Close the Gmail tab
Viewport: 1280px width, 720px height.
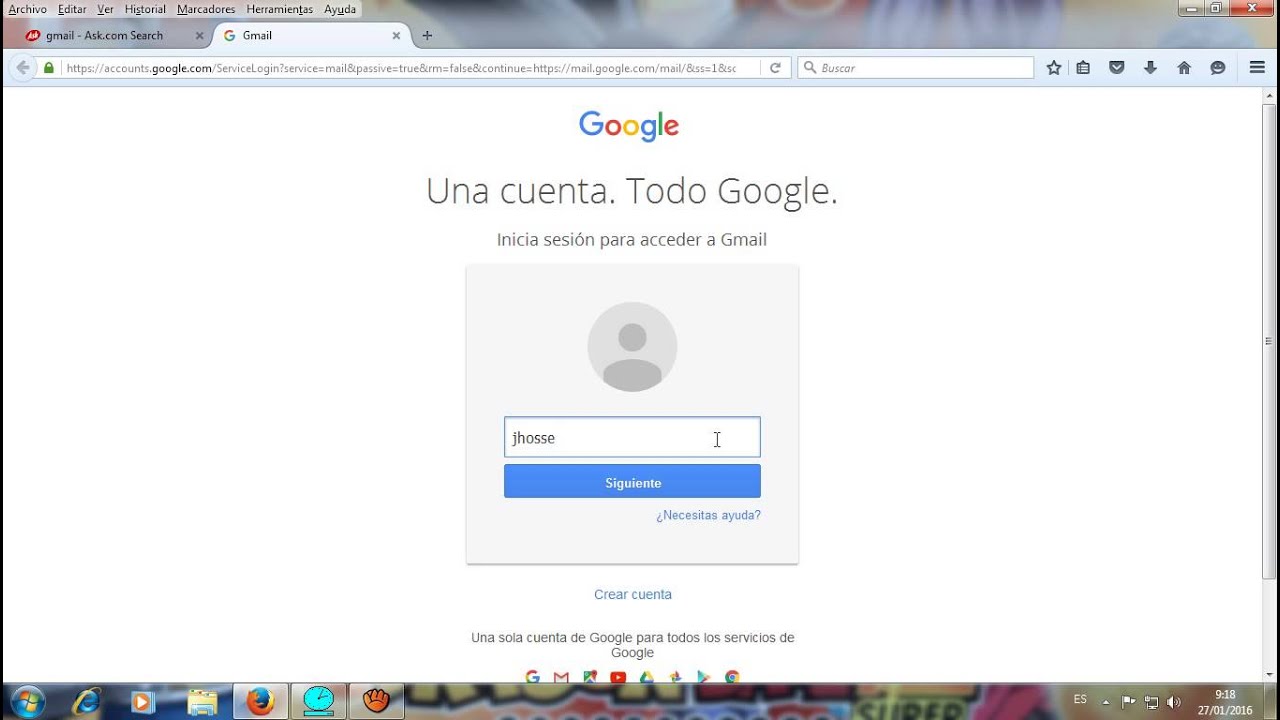pos(396,35)
